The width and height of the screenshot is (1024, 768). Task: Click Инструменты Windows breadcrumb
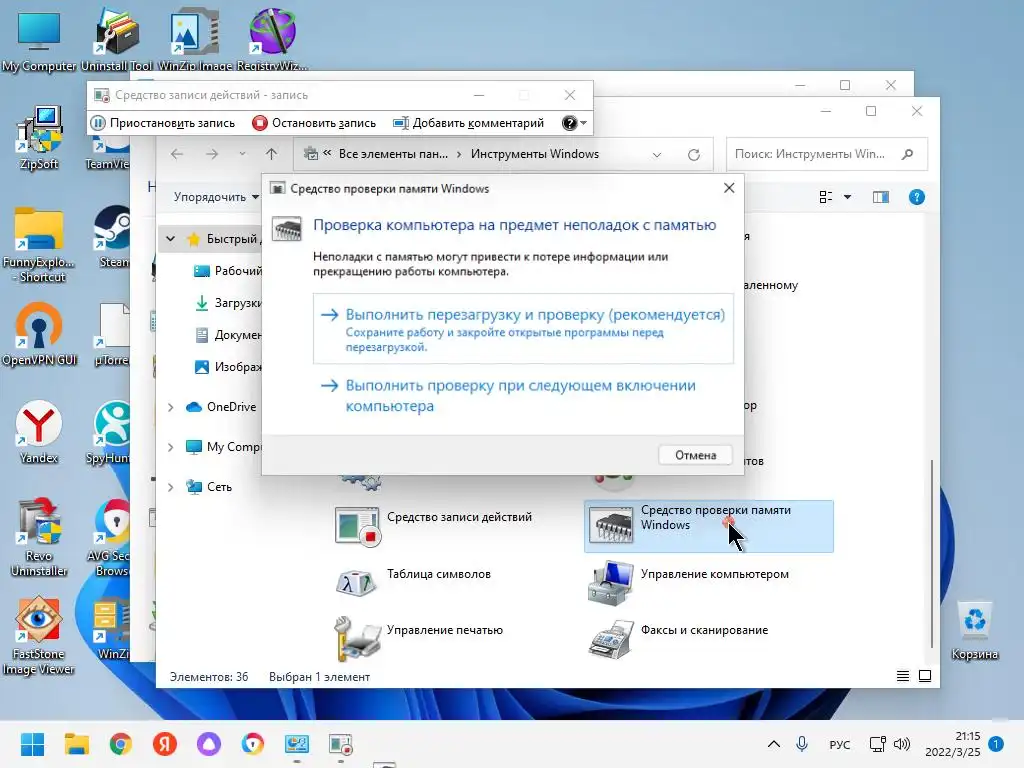pos(535,154)
